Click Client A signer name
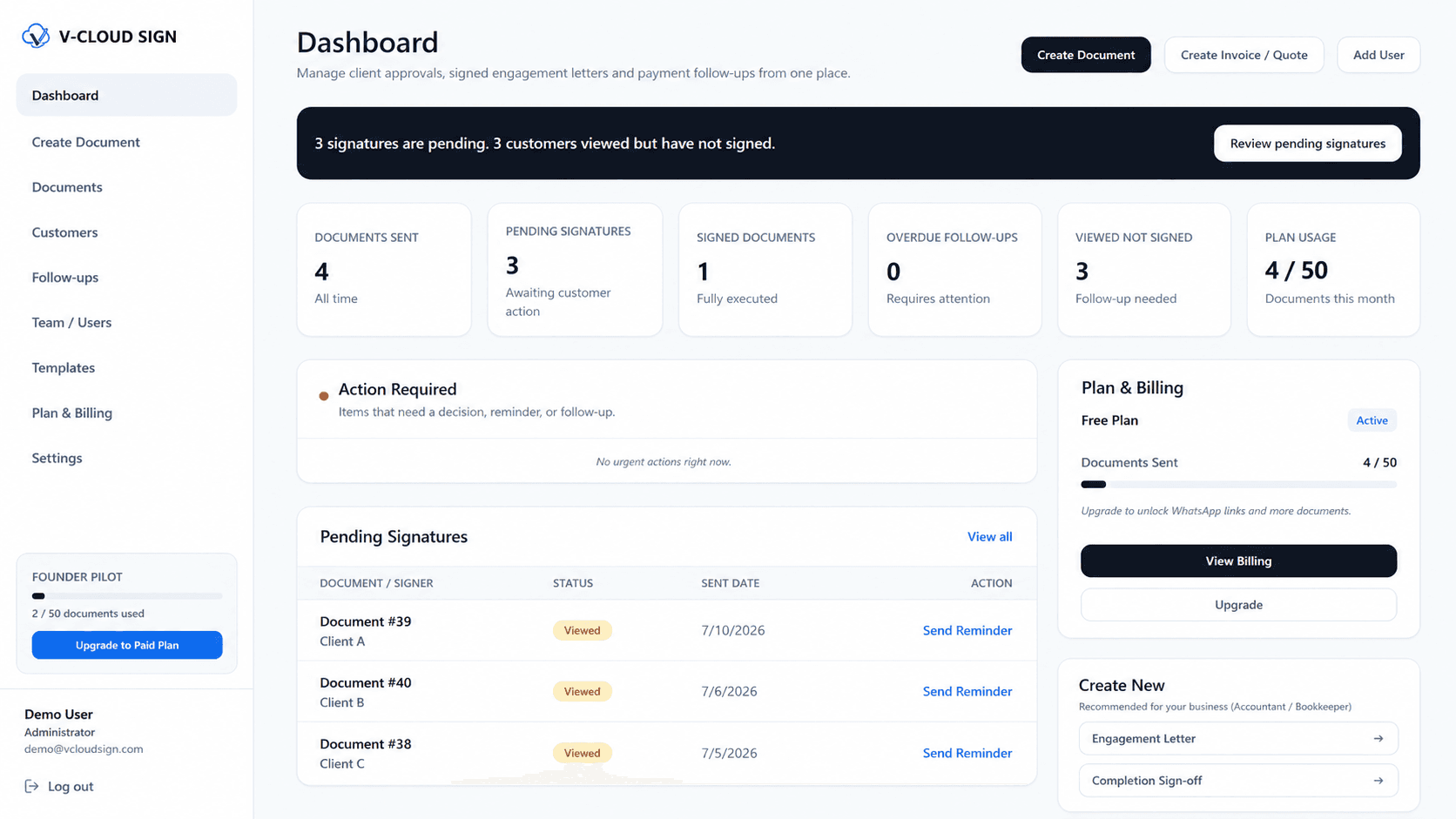The width and height of the screenshot is (1456, 819). 342,641
